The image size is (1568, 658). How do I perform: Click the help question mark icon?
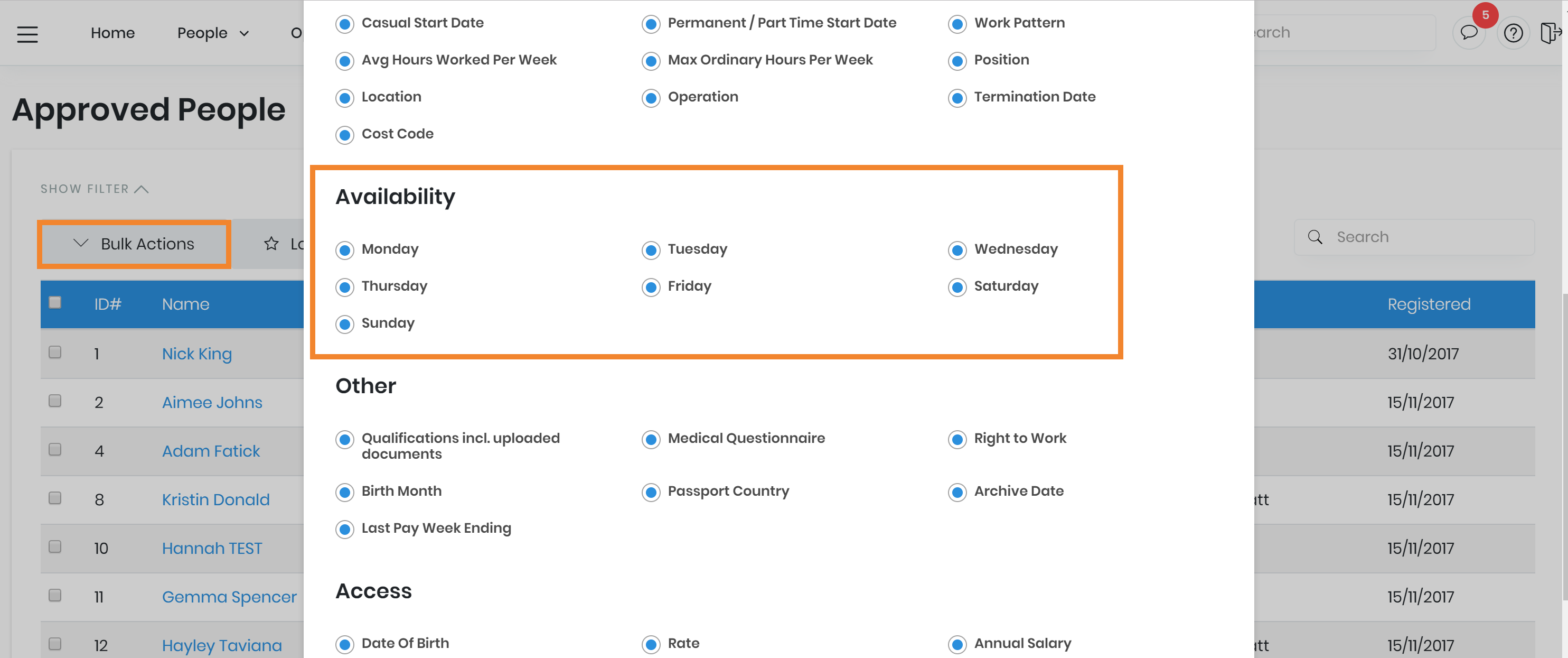click(x=1513, y=33)
